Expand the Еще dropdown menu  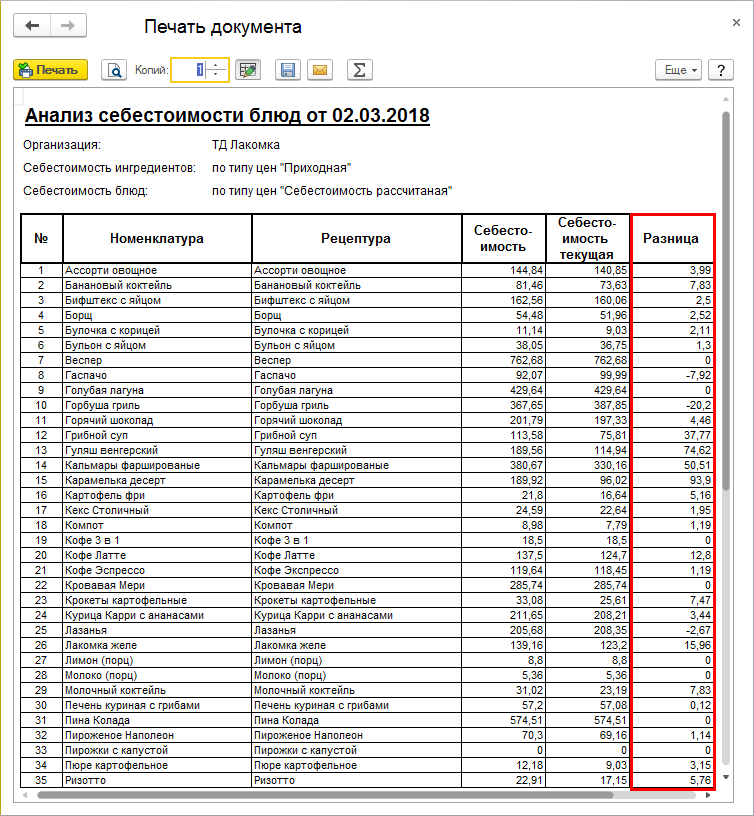click(678, 70)
